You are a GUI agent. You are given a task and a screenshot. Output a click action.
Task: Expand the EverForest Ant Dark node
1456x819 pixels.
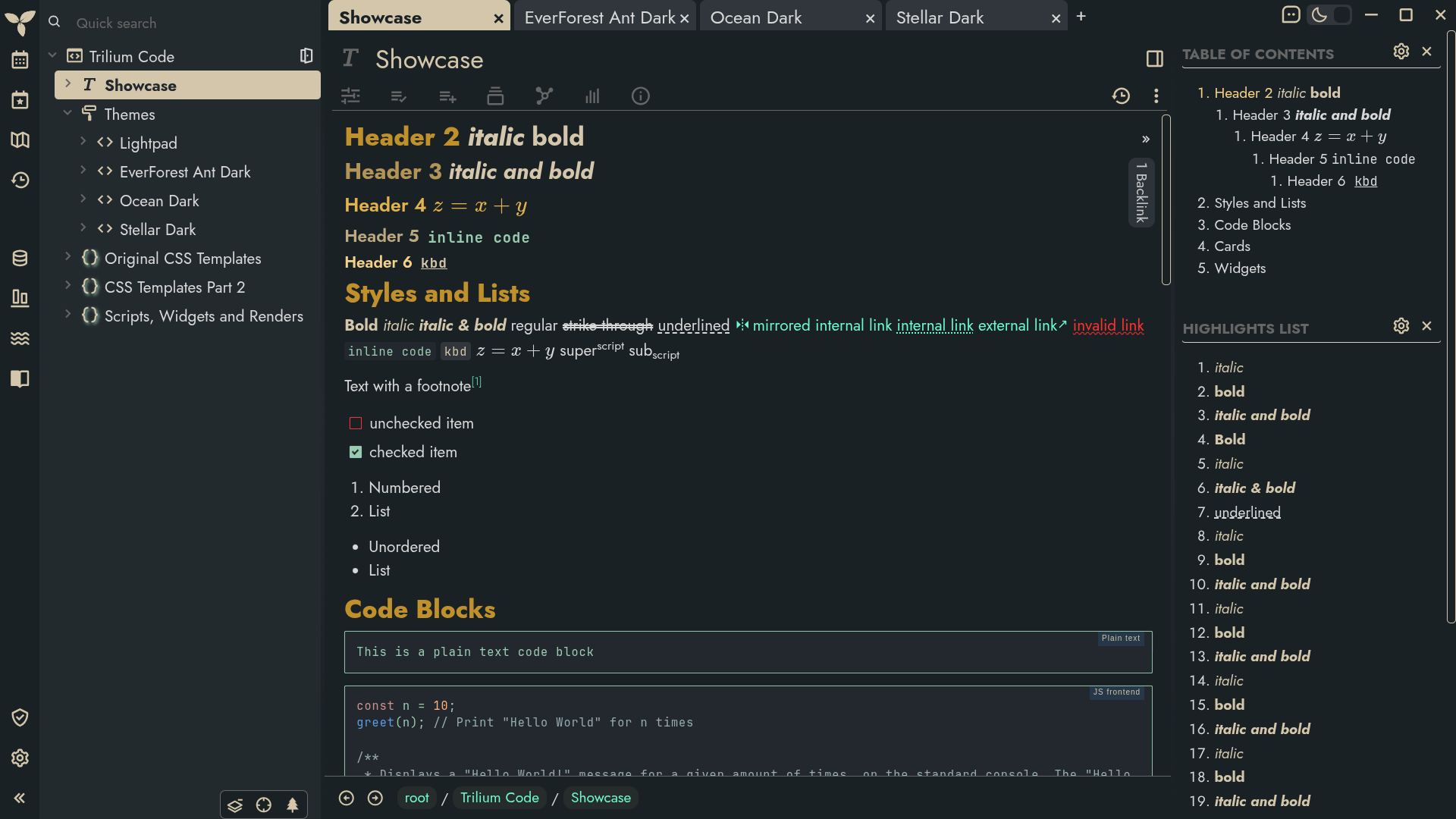pyautogui.click(x=83, y=171)
